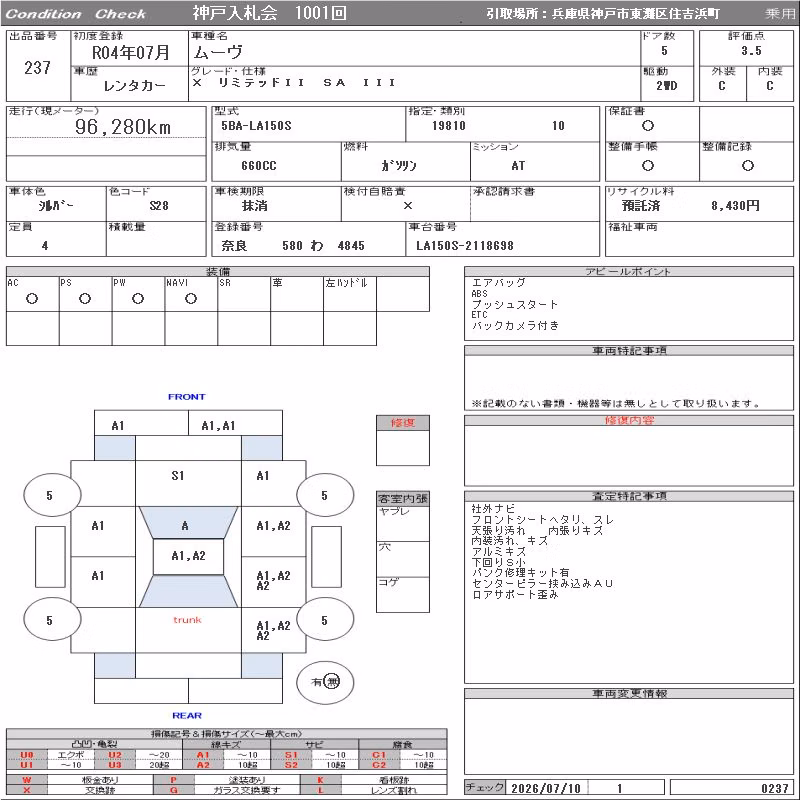800x800 pixels.
Task: Click the コゲ interior lining cell
Action: click(403, 594)
